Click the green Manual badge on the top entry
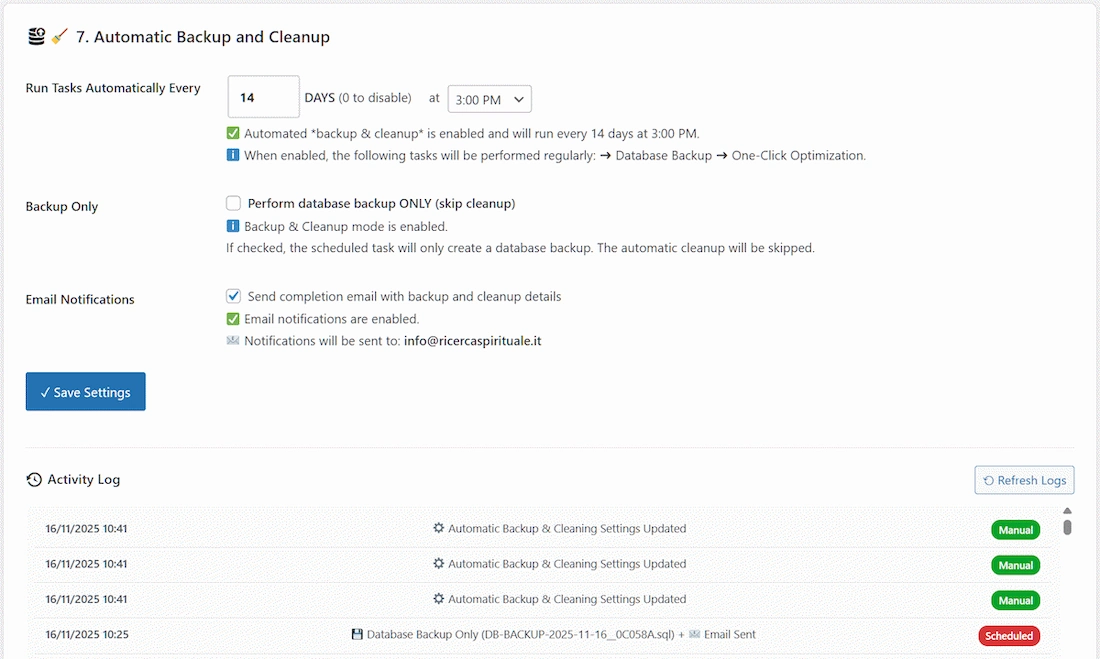This screenshot has width=1100, height=659. click(x=1014, y=529)
